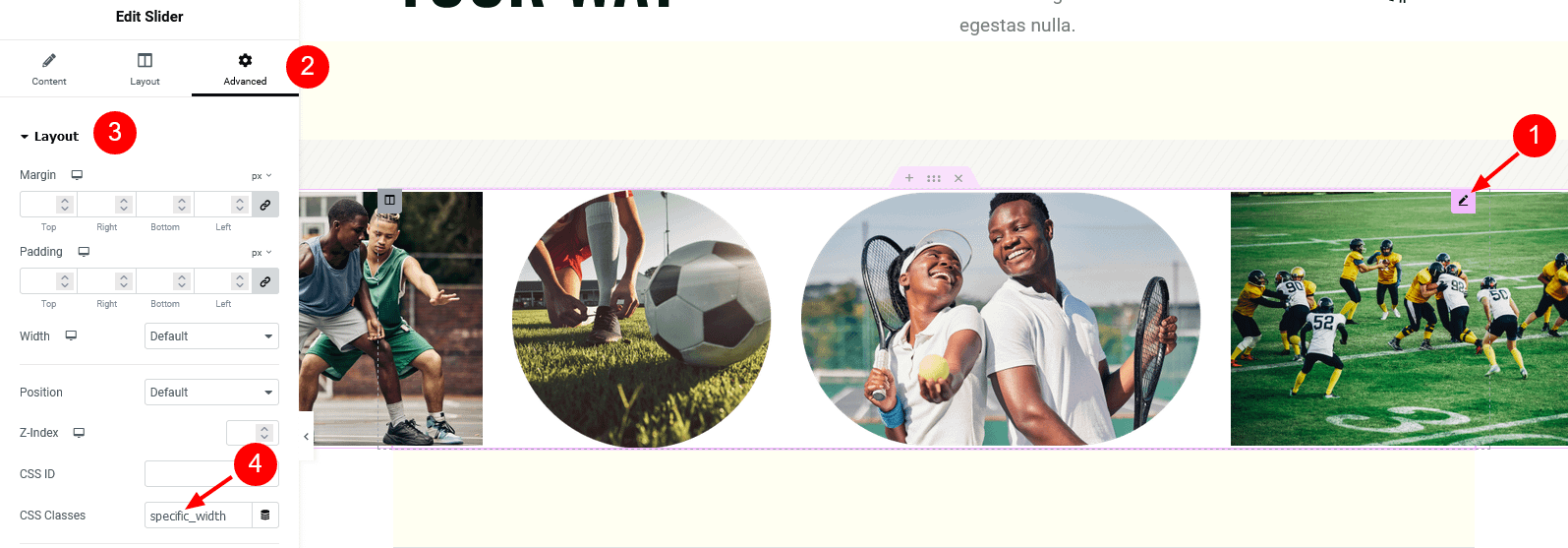
Task: Change the Margin px unit selector
Action: 261,176
